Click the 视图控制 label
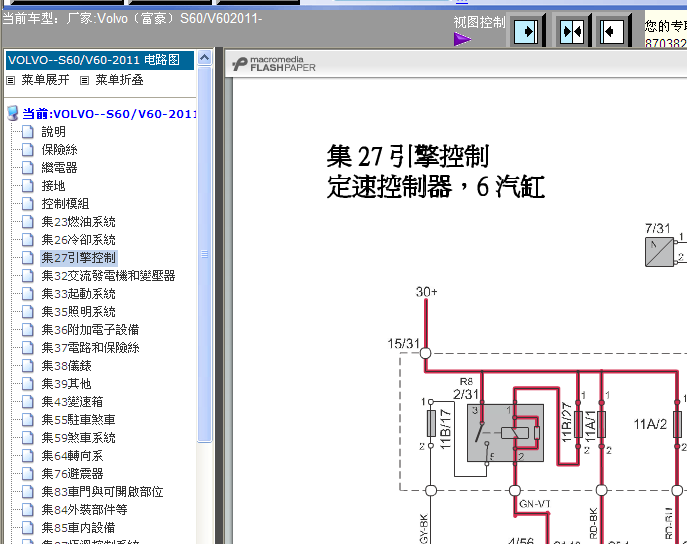 pyautogui.click(x=479, y=22)
